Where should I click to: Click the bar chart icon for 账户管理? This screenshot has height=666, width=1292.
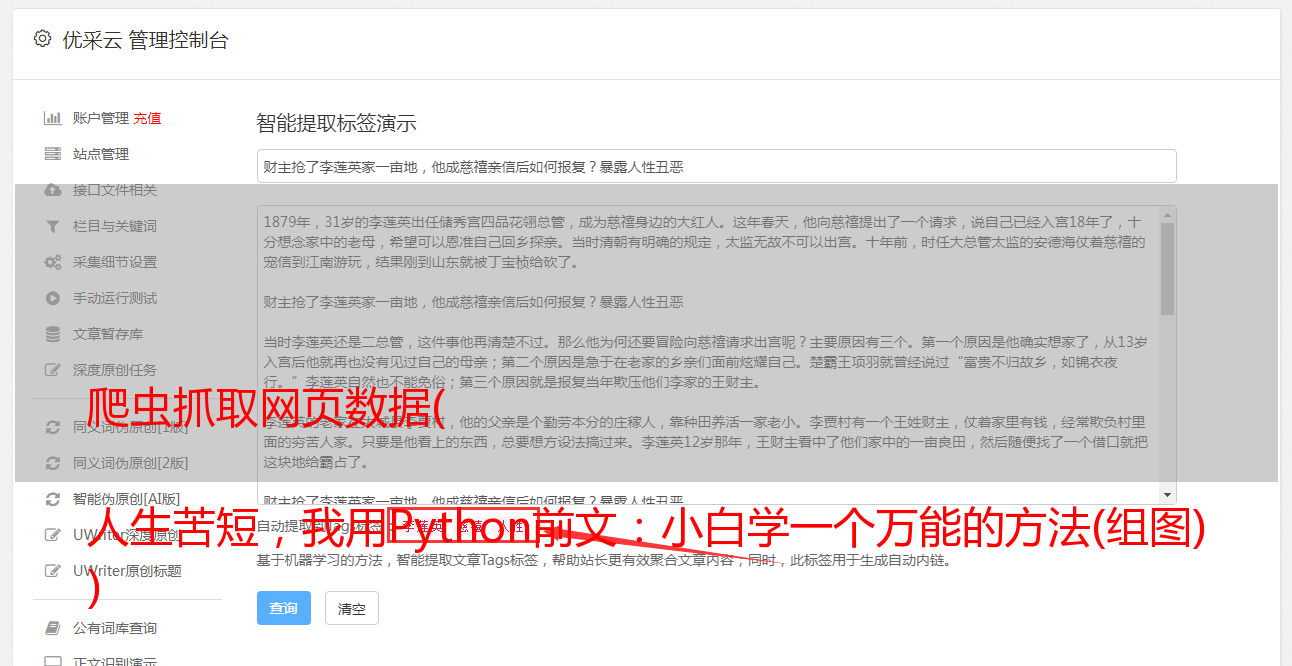(53, 118)
